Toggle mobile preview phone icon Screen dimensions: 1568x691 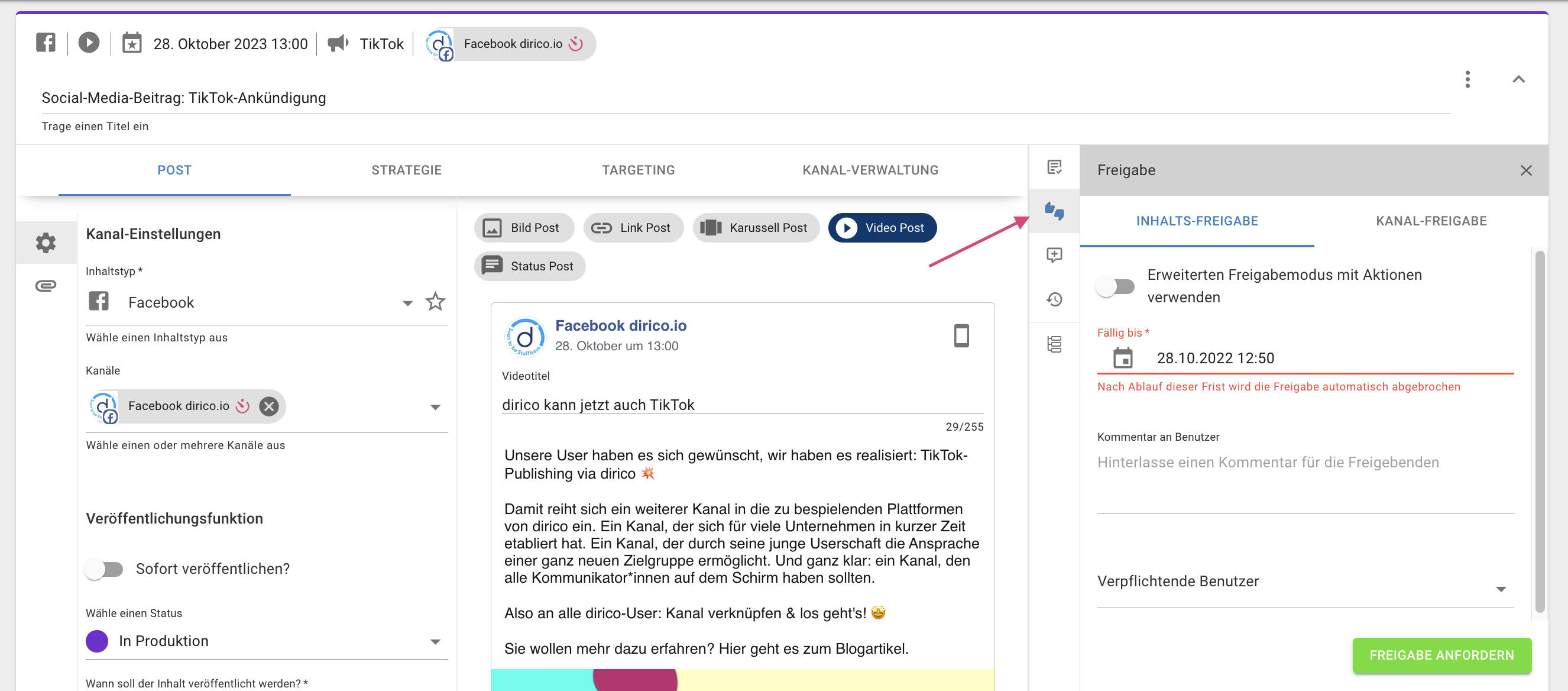coord(961,335)
